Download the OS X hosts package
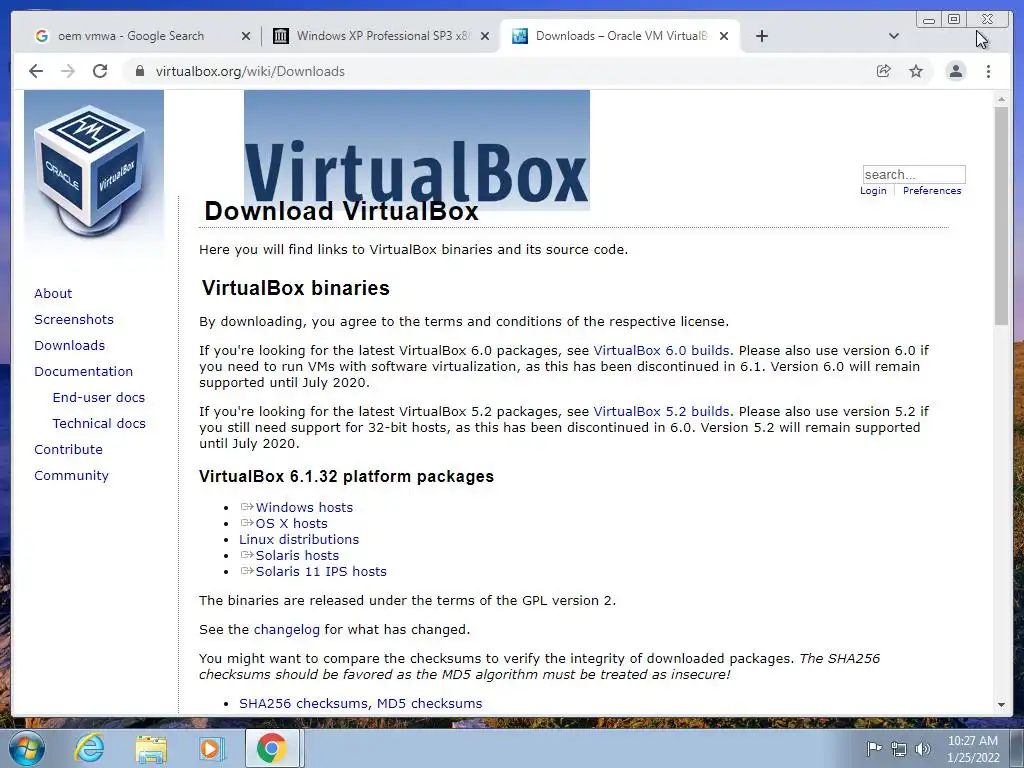This screenshot has height=768, width=1024. click(291, 524)
